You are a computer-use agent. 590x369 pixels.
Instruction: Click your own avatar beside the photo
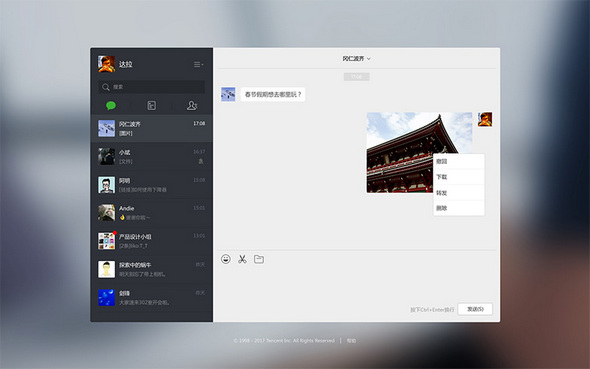(x=485, y=119)
